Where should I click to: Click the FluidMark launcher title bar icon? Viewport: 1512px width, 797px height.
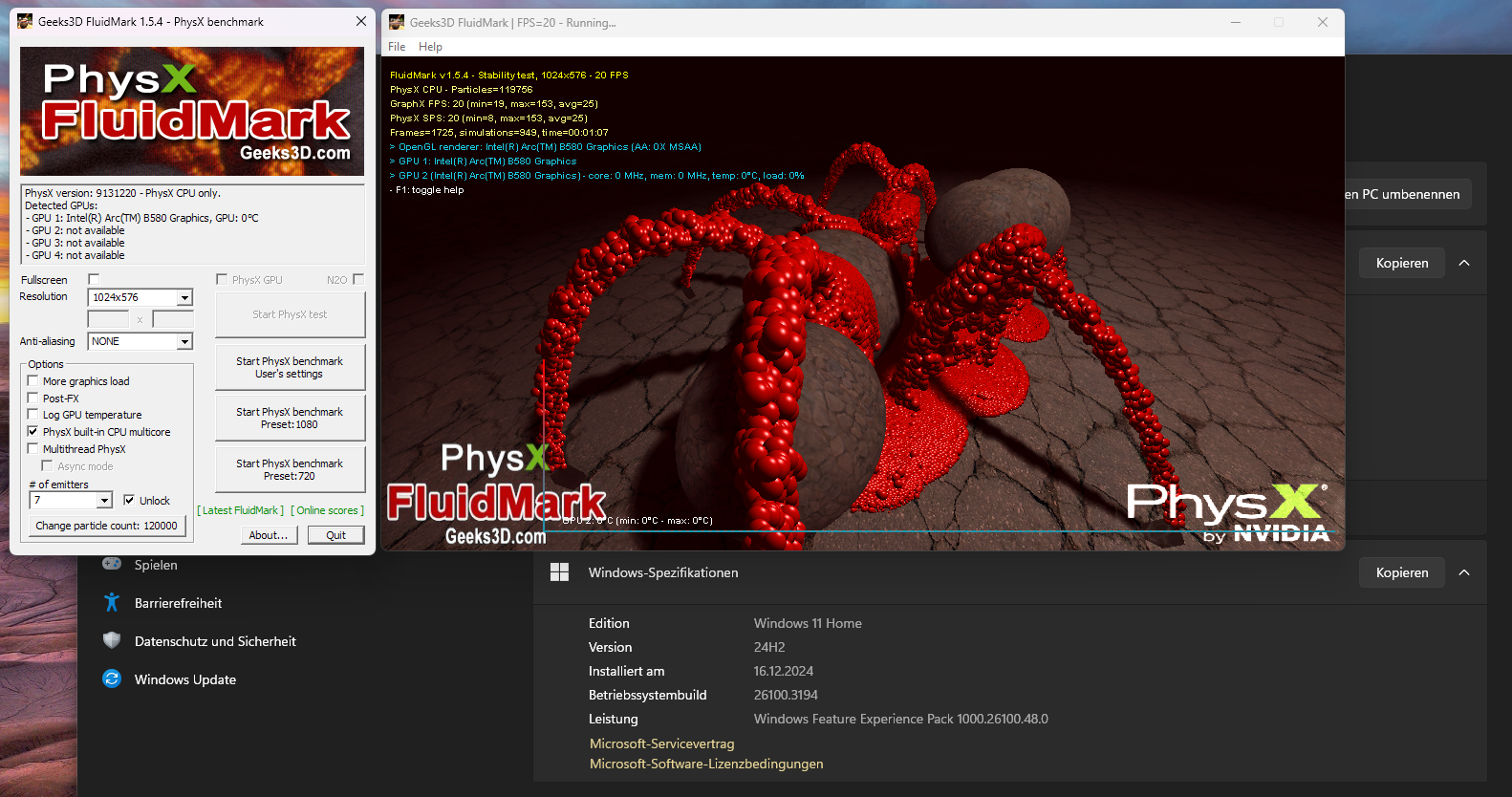[25, 21]
